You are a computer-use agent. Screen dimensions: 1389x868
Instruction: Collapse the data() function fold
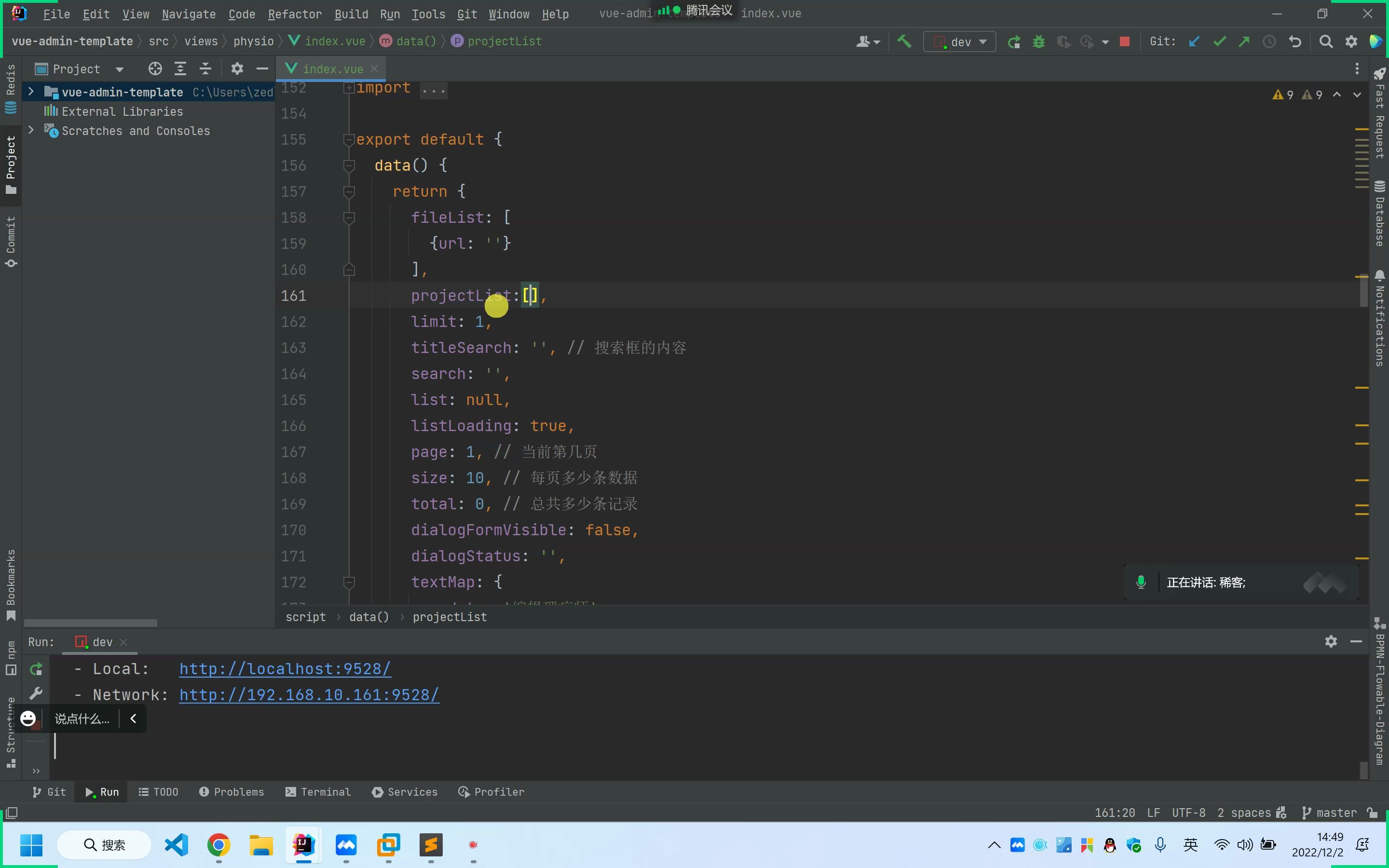pos(348,165)
